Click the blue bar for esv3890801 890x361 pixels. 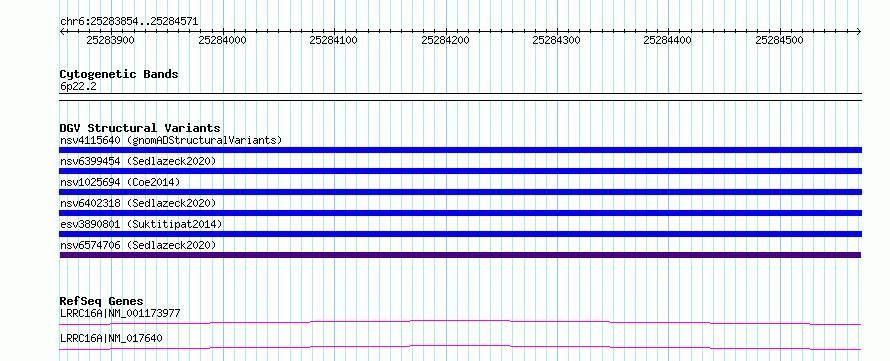tap(460, 234)
